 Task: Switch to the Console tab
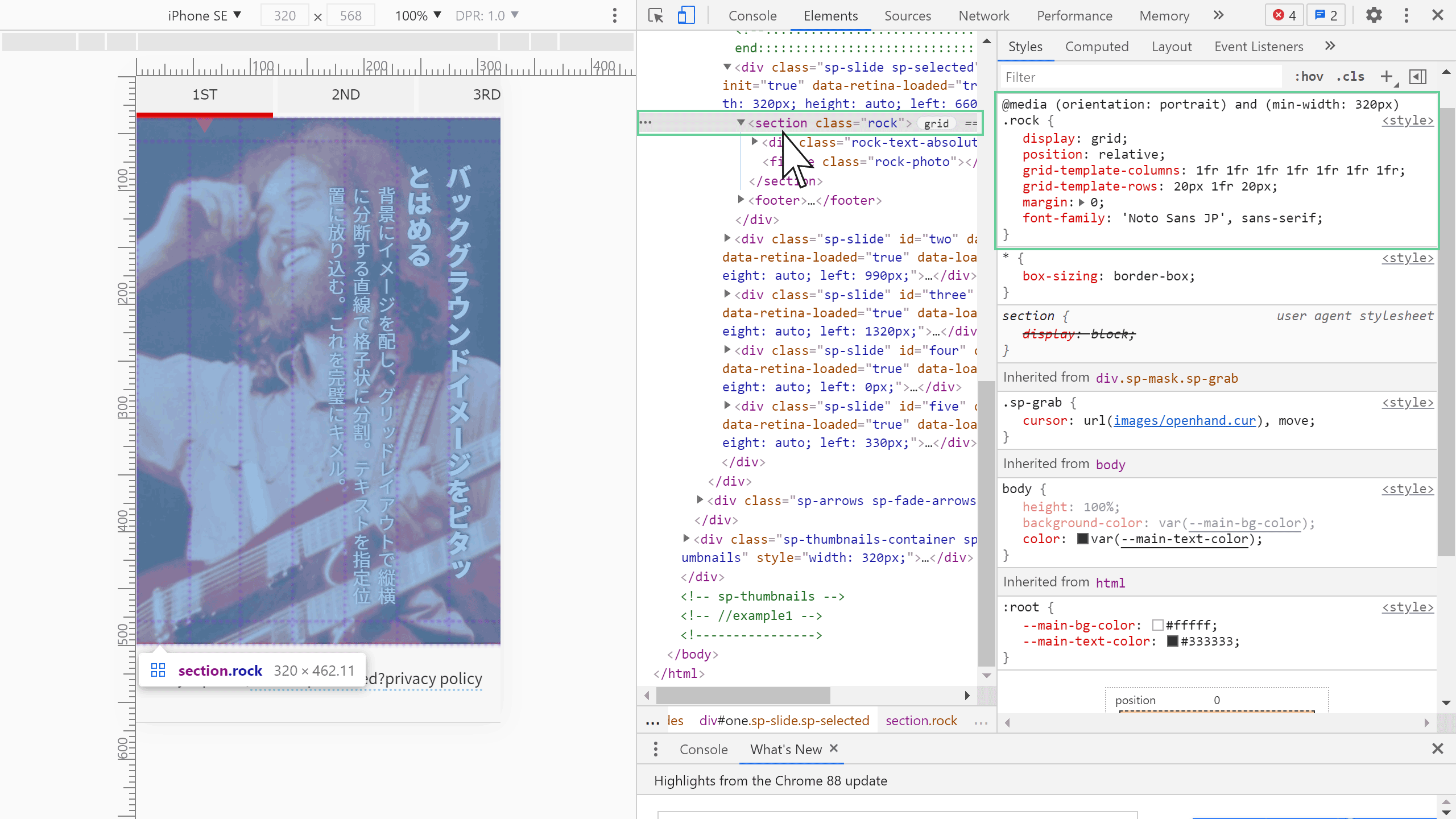click(x=752, y=15)
